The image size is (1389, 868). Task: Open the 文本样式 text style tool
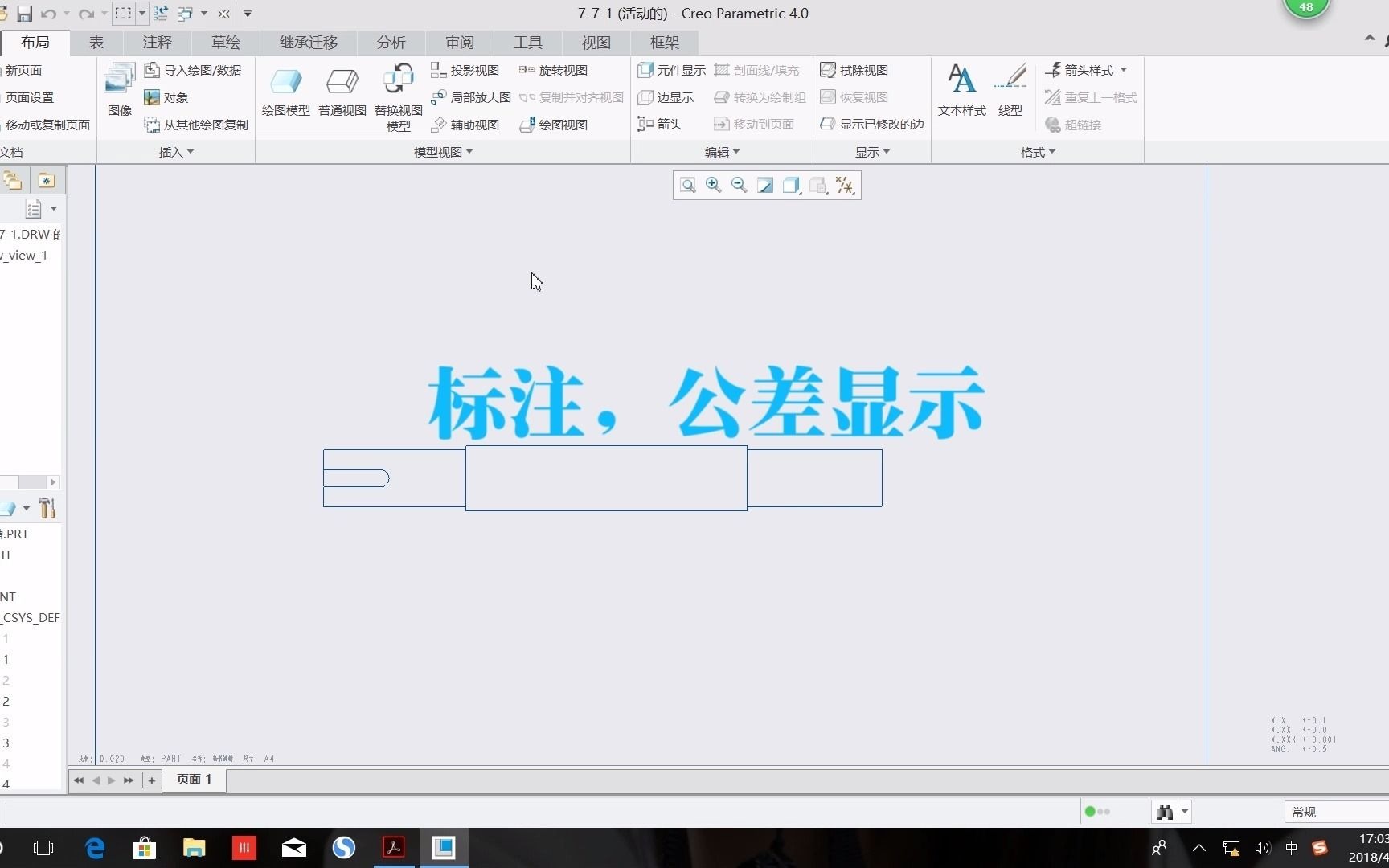pyautogui.click(x=961, y=88)
